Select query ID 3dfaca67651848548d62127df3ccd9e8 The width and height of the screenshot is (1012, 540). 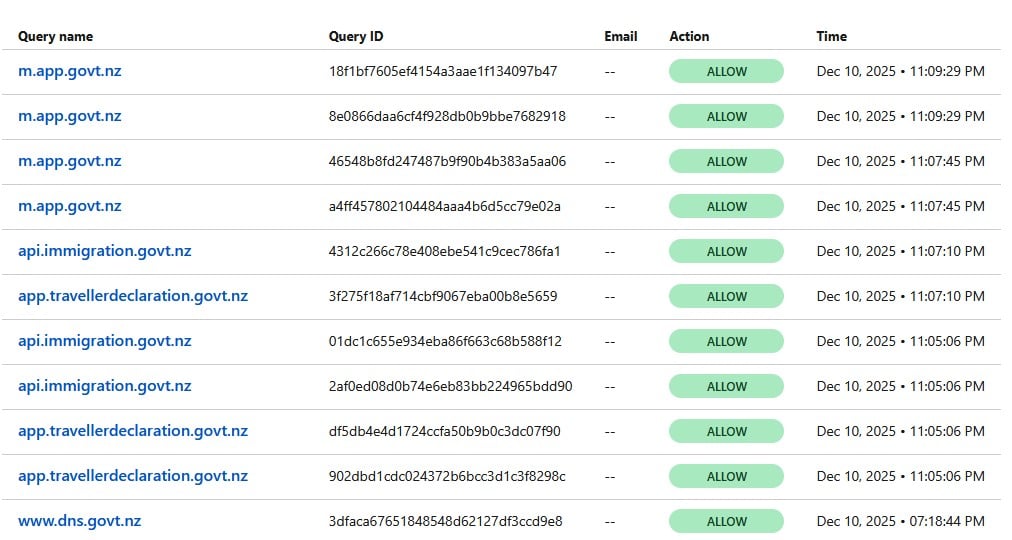click(445, 521)
